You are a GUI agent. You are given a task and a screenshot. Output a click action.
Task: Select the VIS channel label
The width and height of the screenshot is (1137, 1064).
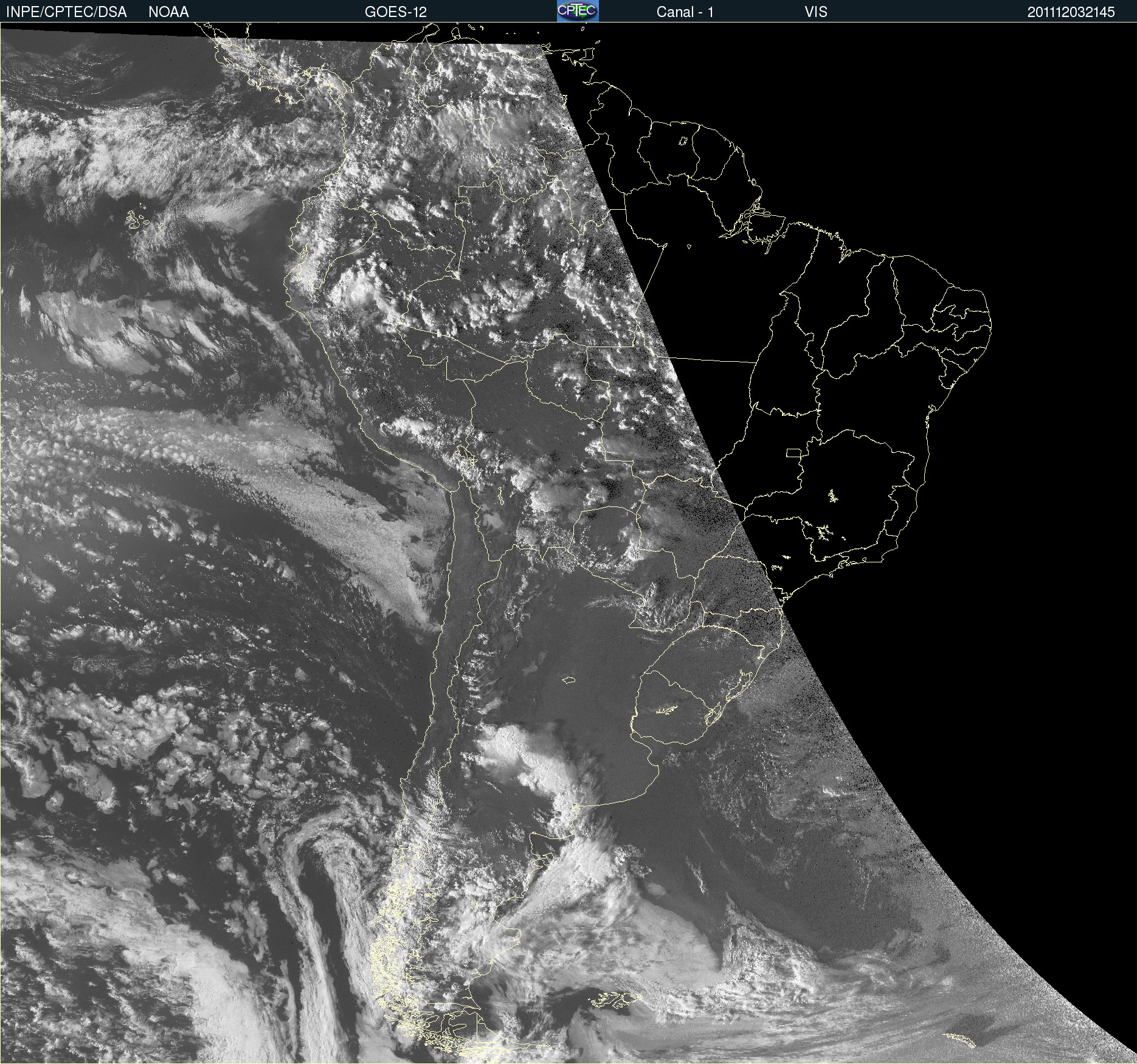coord(816,12)
